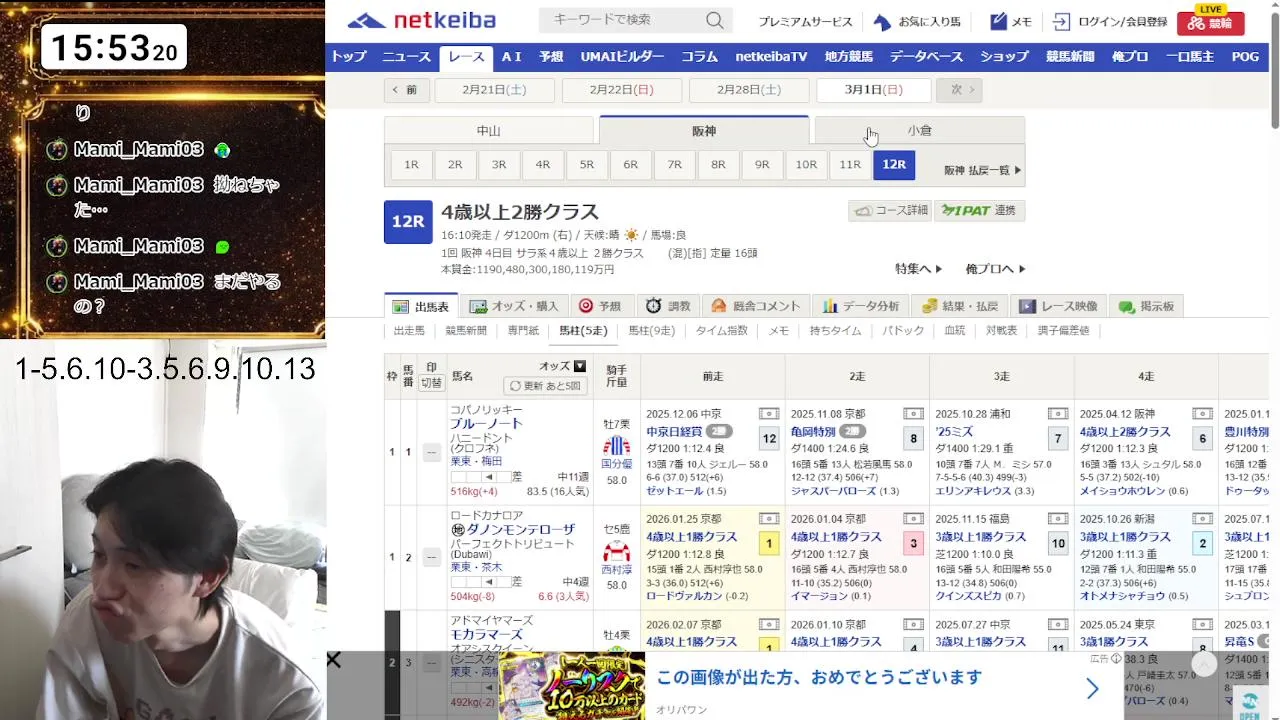
Task: Play video icon for 2026.01.25 京都 race
Action: [x=769, y=519]
